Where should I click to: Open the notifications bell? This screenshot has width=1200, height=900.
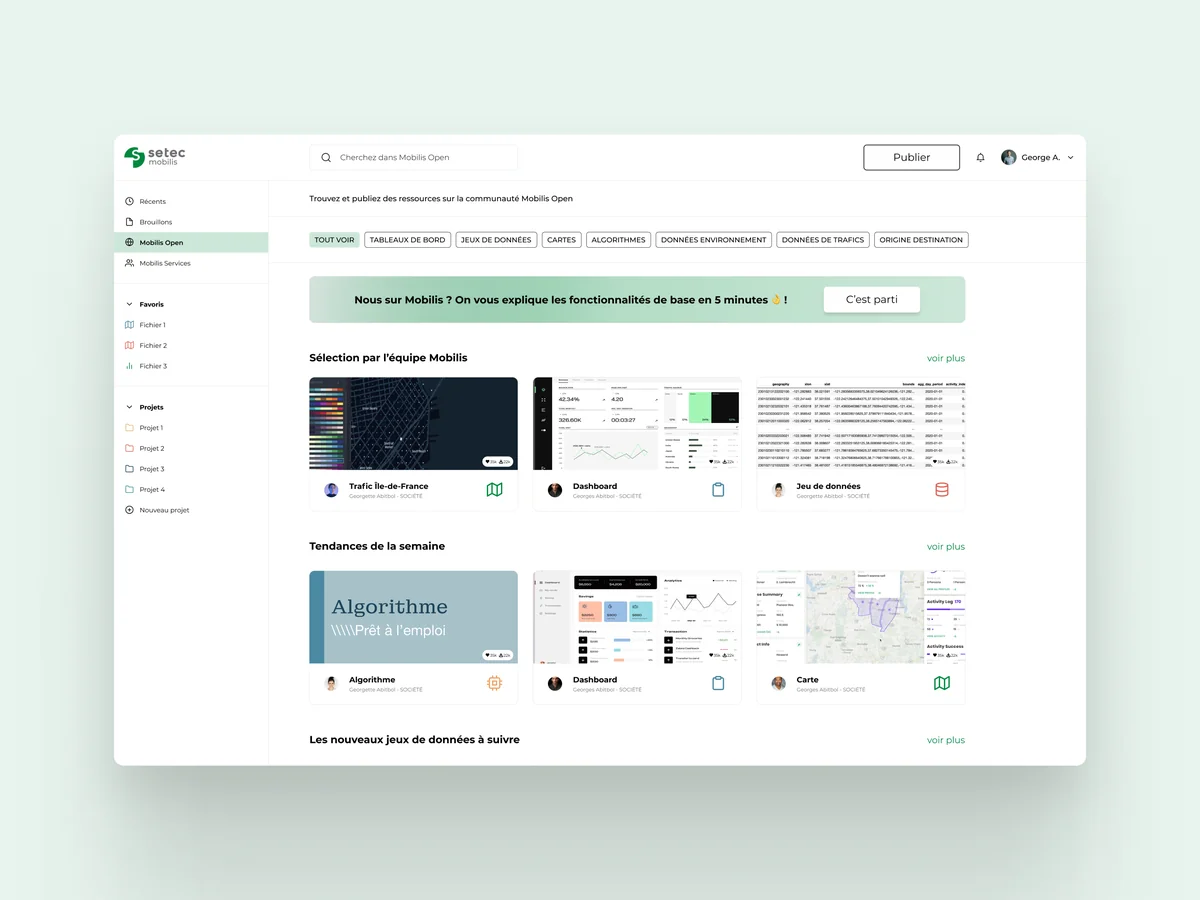(981, 158)
